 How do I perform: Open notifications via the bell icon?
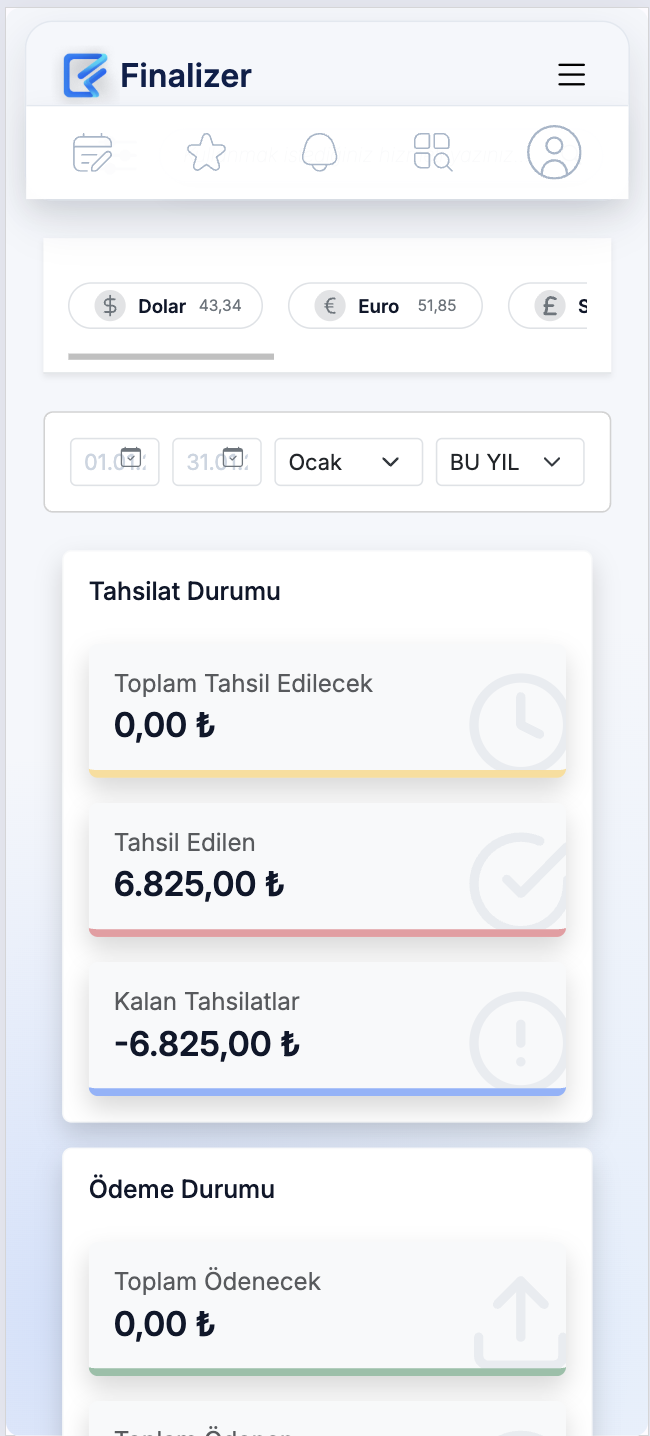319,152
